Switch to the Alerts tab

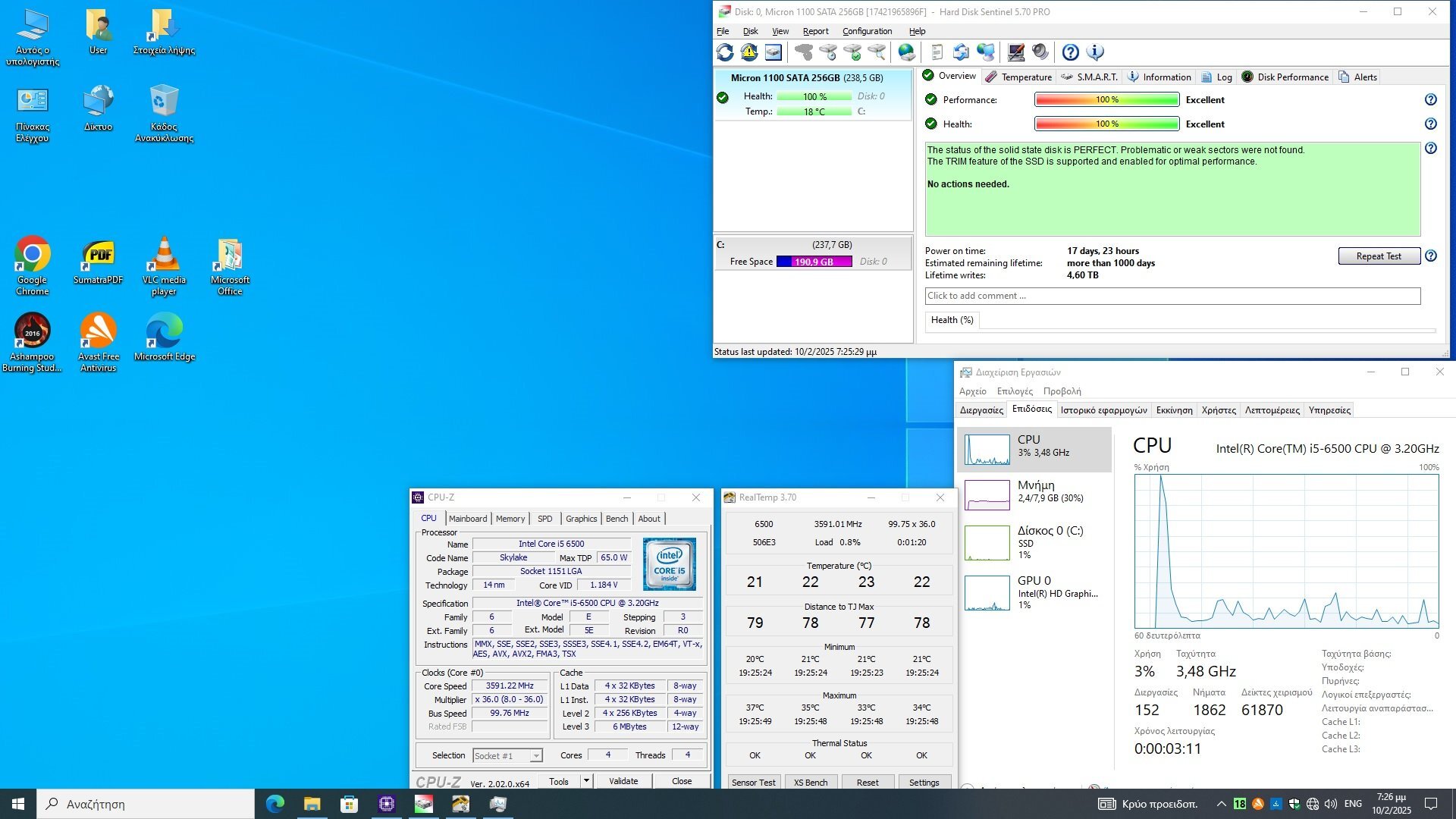(1358, 77)
